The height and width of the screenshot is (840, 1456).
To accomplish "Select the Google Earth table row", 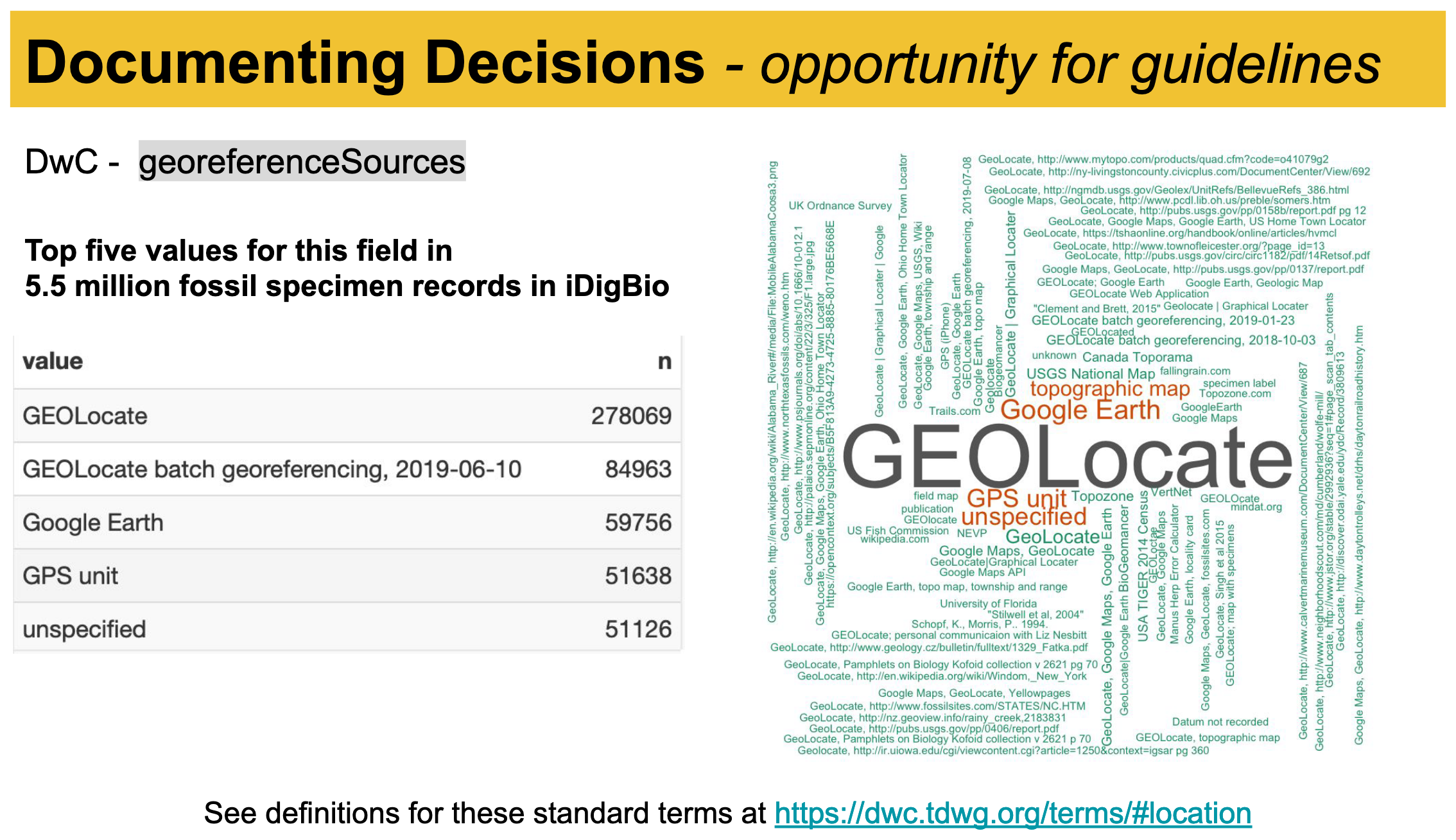I will coord(347,522).
